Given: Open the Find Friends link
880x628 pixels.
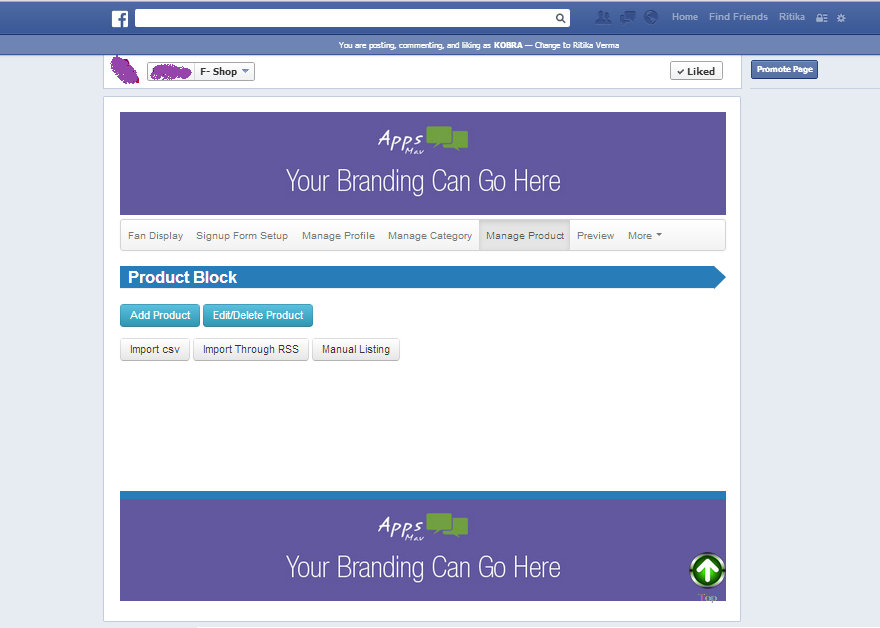Looking at the screenshot, I should [738, 17].
